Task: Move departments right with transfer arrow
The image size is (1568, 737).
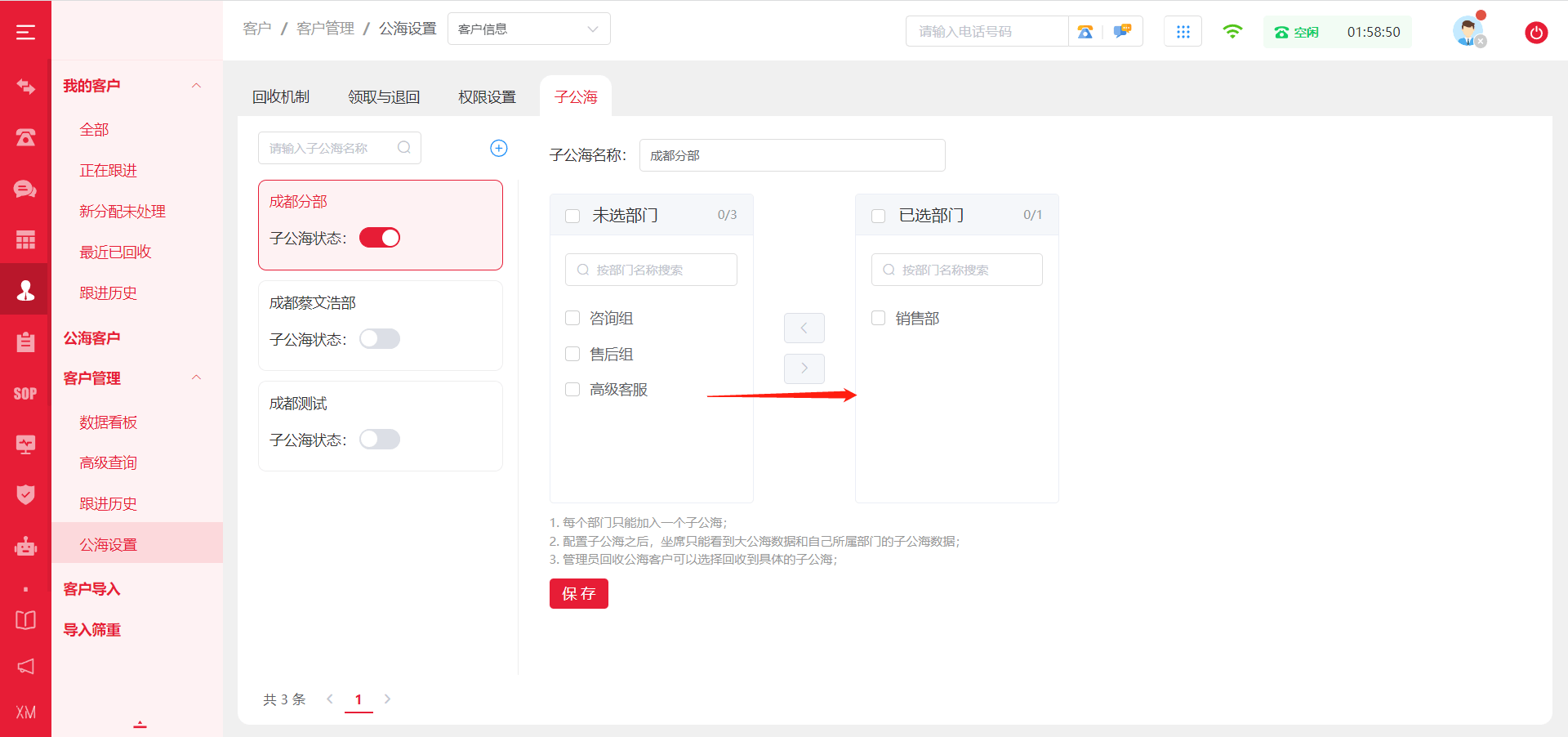Action: pyautogui.click(x=804, y=368)
